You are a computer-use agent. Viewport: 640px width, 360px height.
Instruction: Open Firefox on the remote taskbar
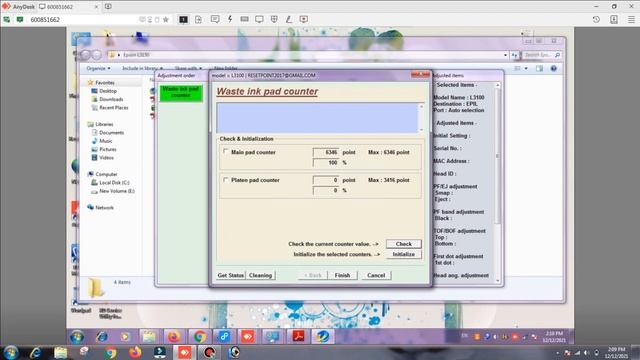coord(174,337)
